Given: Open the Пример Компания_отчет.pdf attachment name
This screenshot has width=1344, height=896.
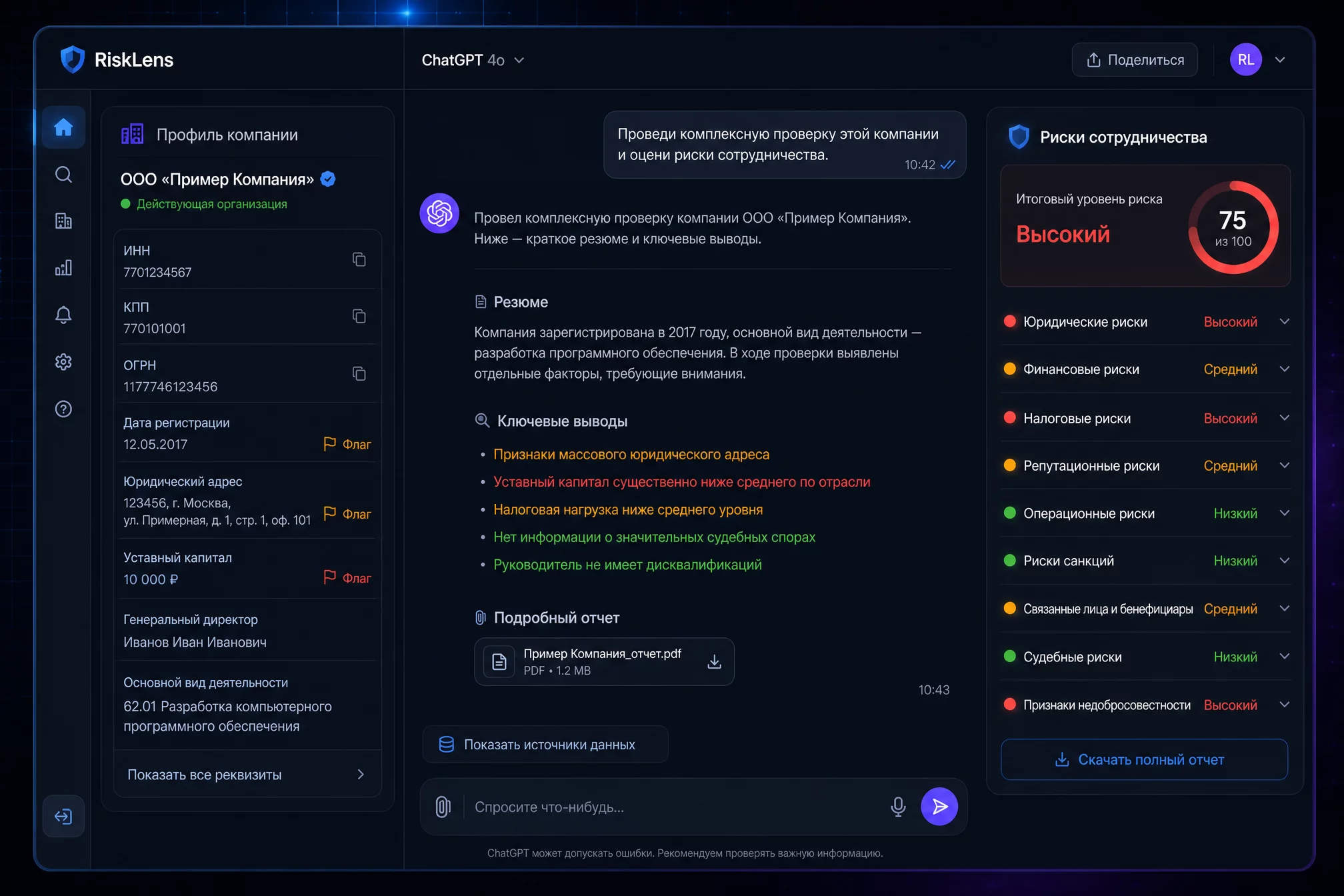Looking at the screenshot, I should tap(602, 653).
